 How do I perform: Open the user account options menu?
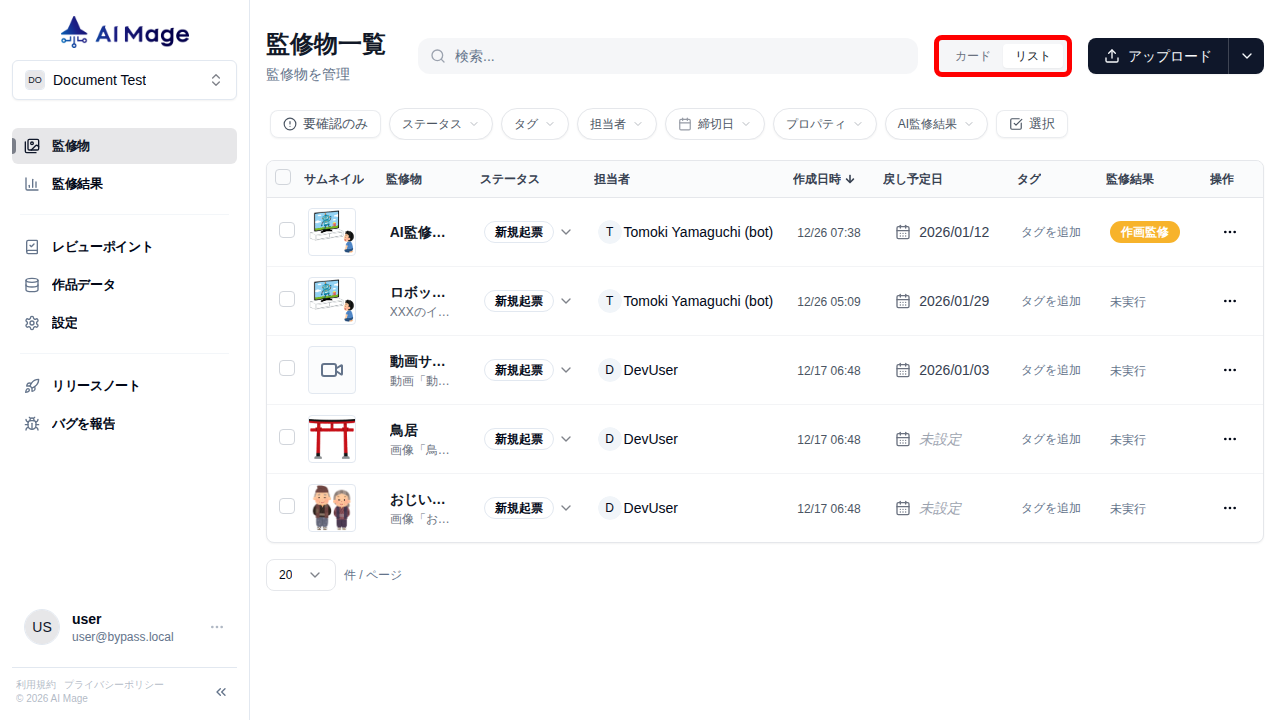pyautogui.click(x=216, y=626)
